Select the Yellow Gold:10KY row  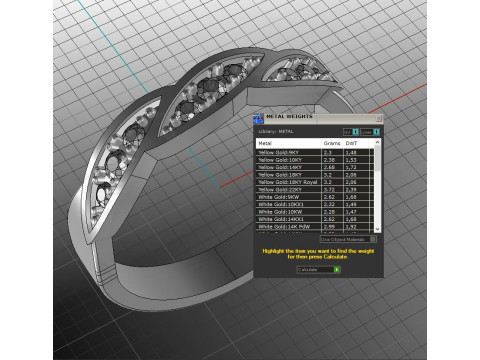315,160
